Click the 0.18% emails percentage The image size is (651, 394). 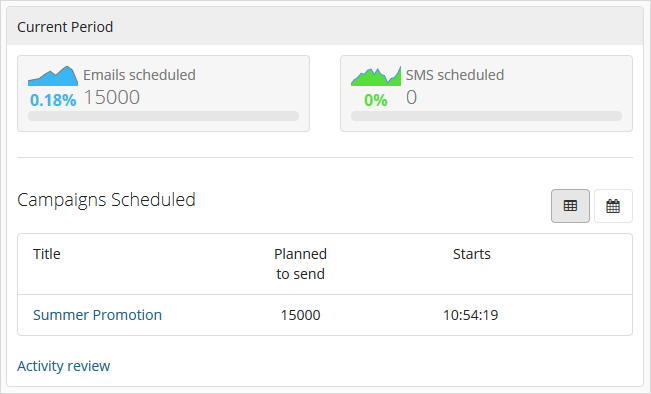pyautogui.click(x=53, y=100)
